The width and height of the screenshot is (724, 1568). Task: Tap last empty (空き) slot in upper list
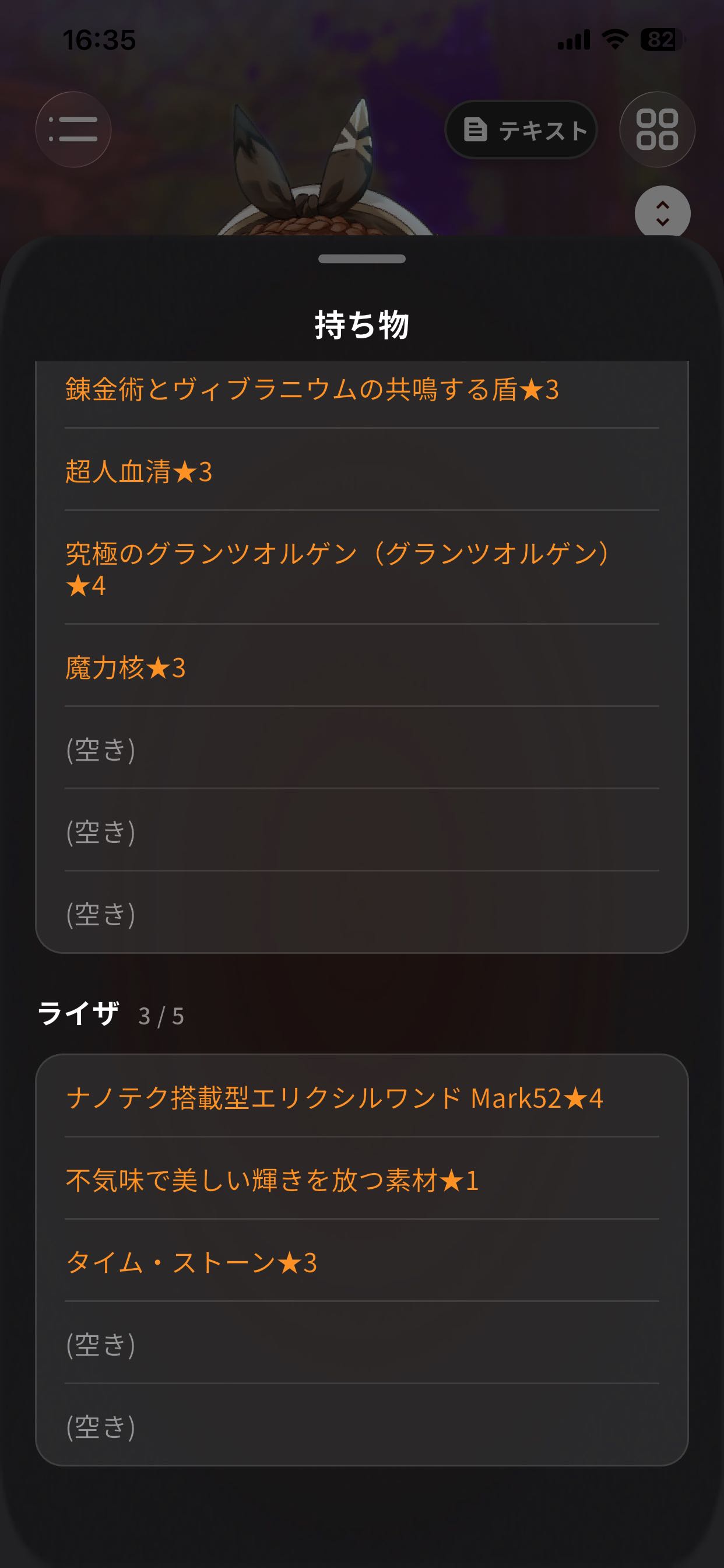[x=362, y=912]
